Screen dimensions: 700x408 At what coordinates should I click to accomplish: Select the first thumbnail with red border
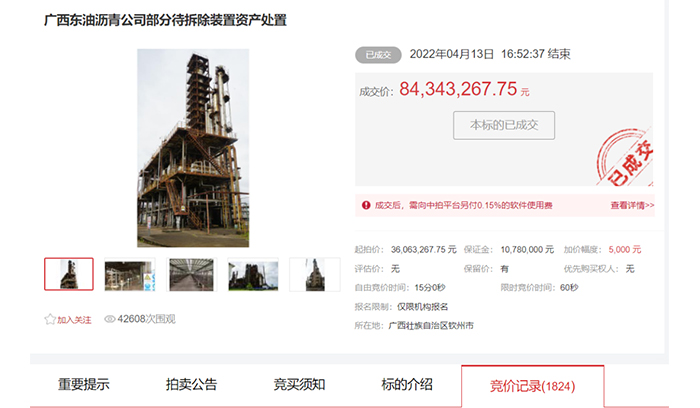(69, 274)
